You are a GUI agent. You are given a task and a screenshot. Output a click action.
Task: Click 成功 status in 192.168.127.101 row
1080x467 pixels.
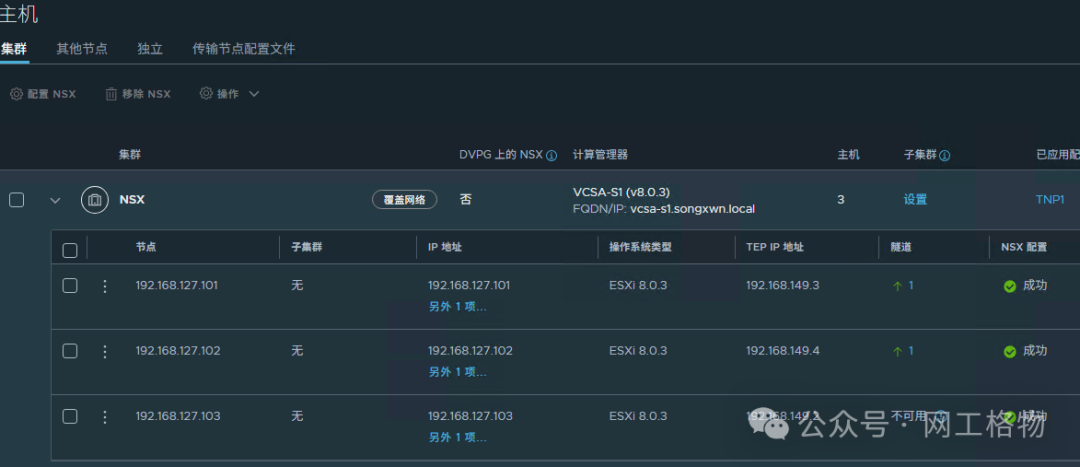[x=1035, y=285]
